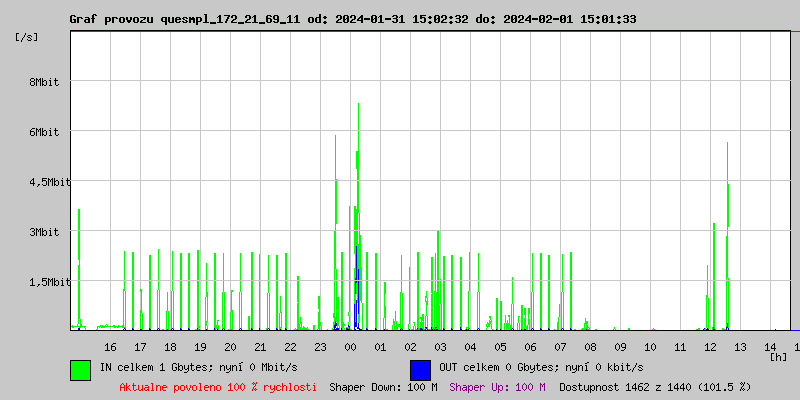Click the [/s] unit label above y-axis
Viewport: 800px width, 400px height.
pyautogui.click(x=28, y=37)
